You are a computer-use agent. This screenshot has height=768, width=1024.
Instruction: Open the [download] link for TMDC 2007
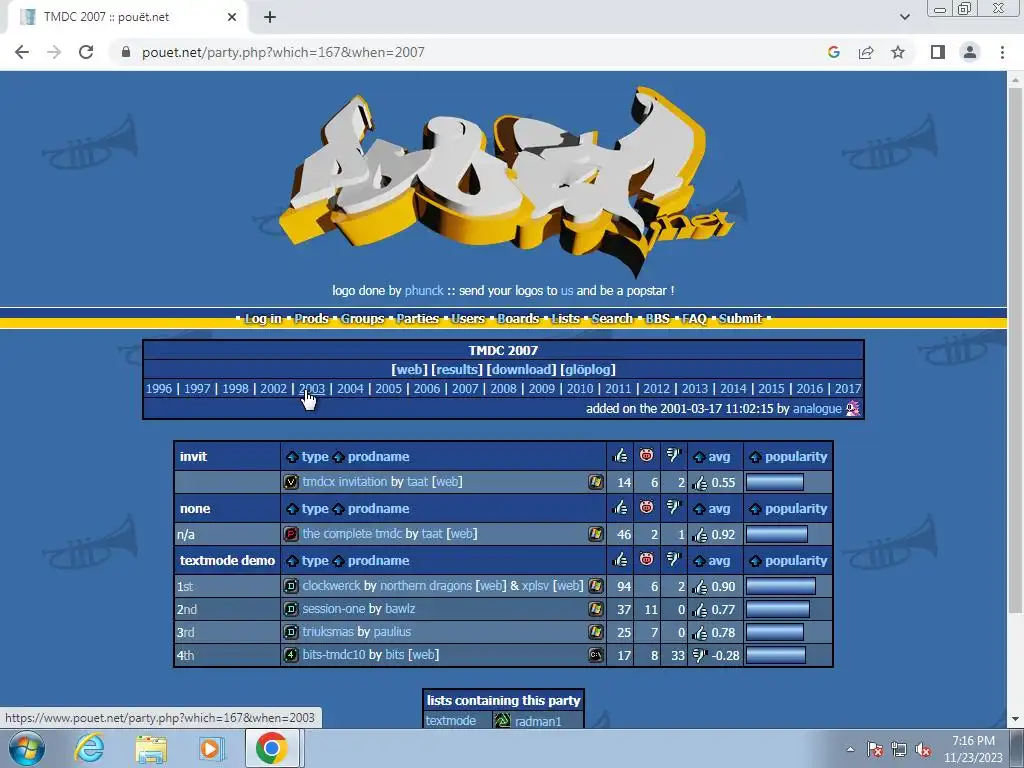521,370
